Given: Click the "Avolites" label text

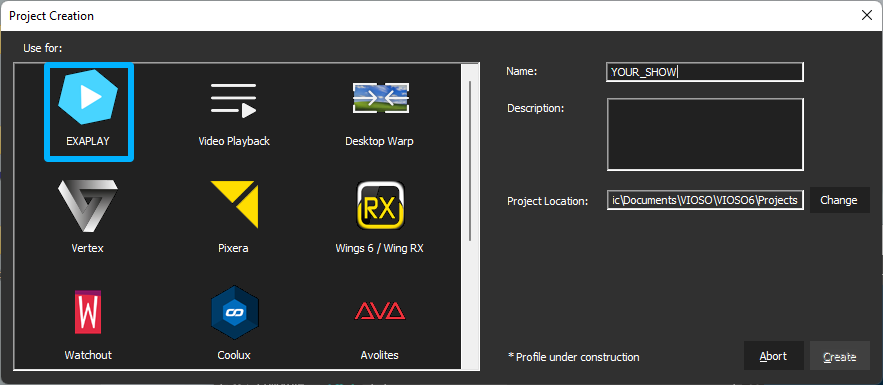Looking at the screenshot, I should pyautogui.click(x=380, y=355).
